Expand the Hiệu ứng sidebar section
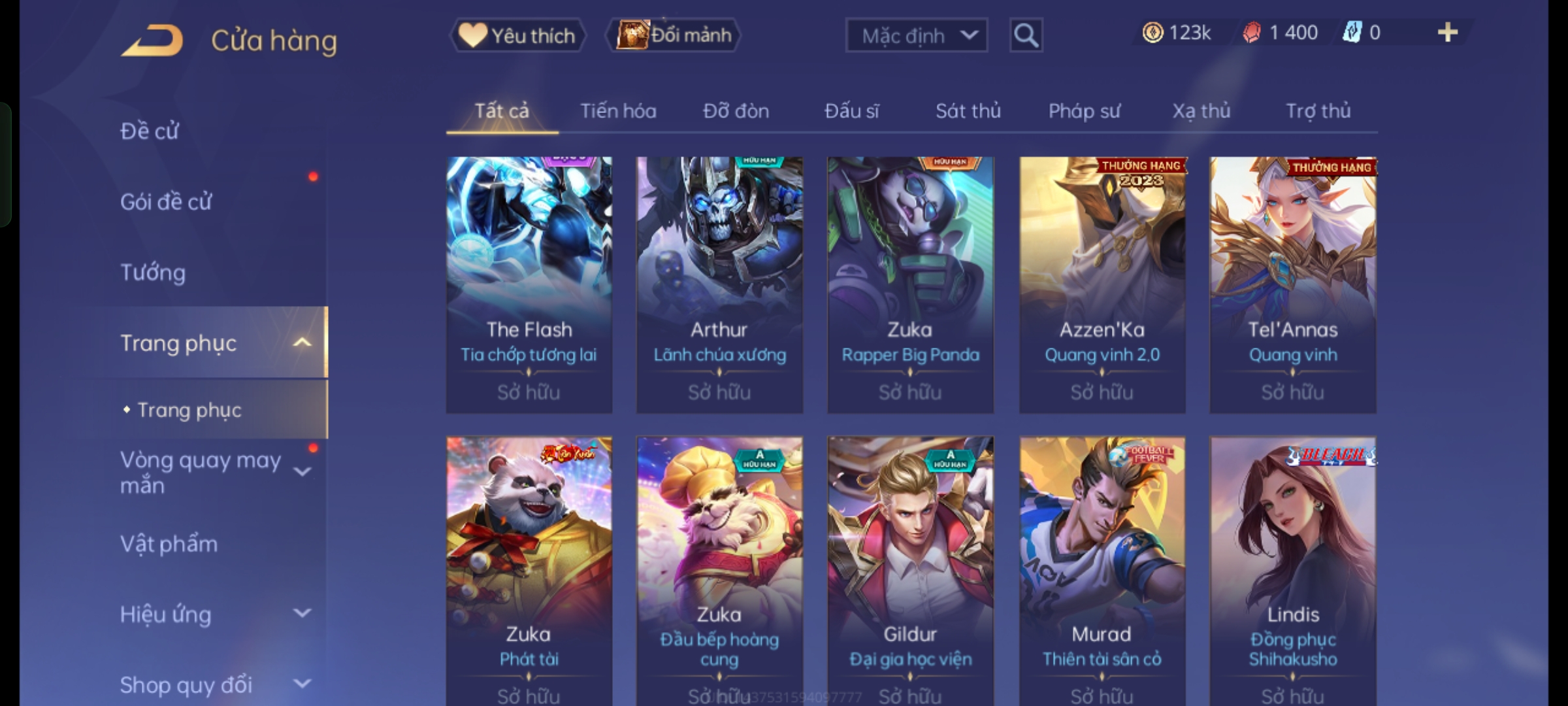The image size is (1568, 706). tap(302, 613)
